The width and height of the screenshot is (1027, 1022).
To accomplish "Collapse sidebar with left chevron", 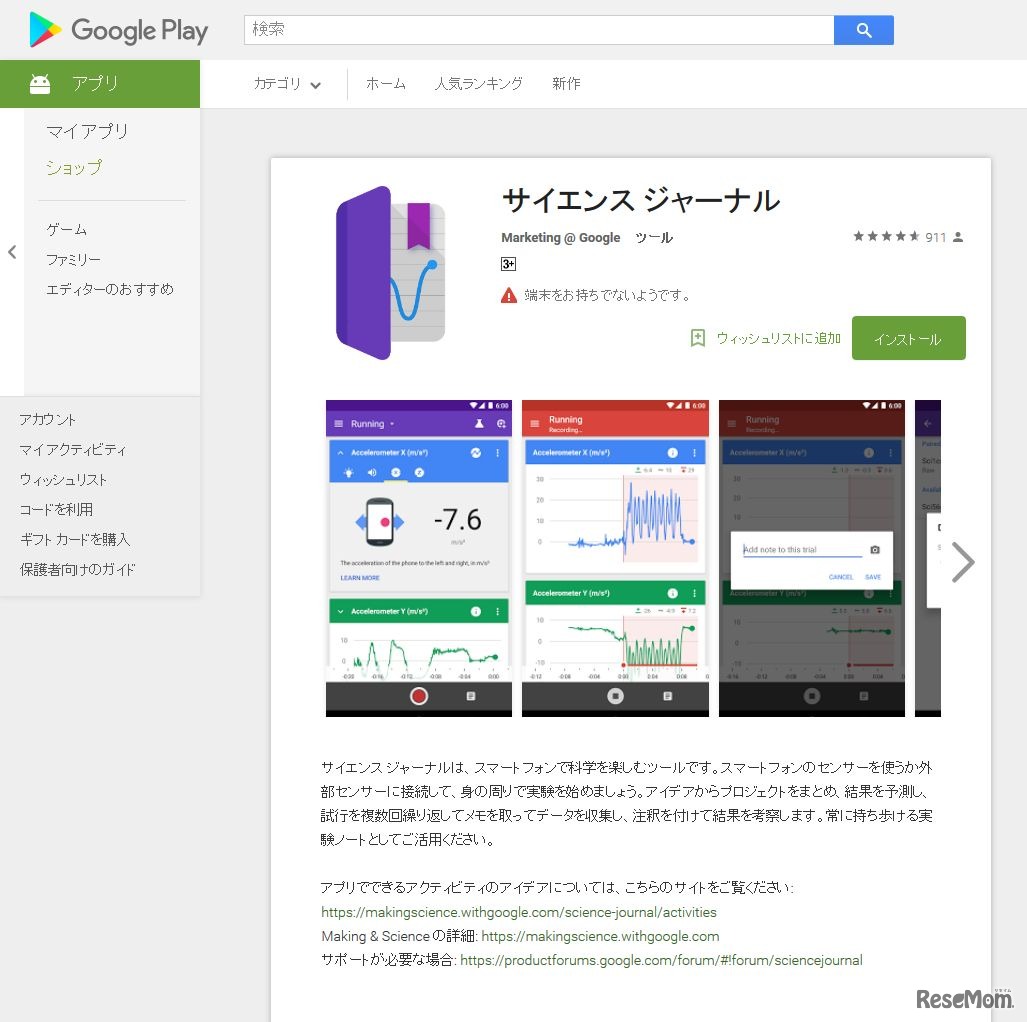I will click(12, 252).
